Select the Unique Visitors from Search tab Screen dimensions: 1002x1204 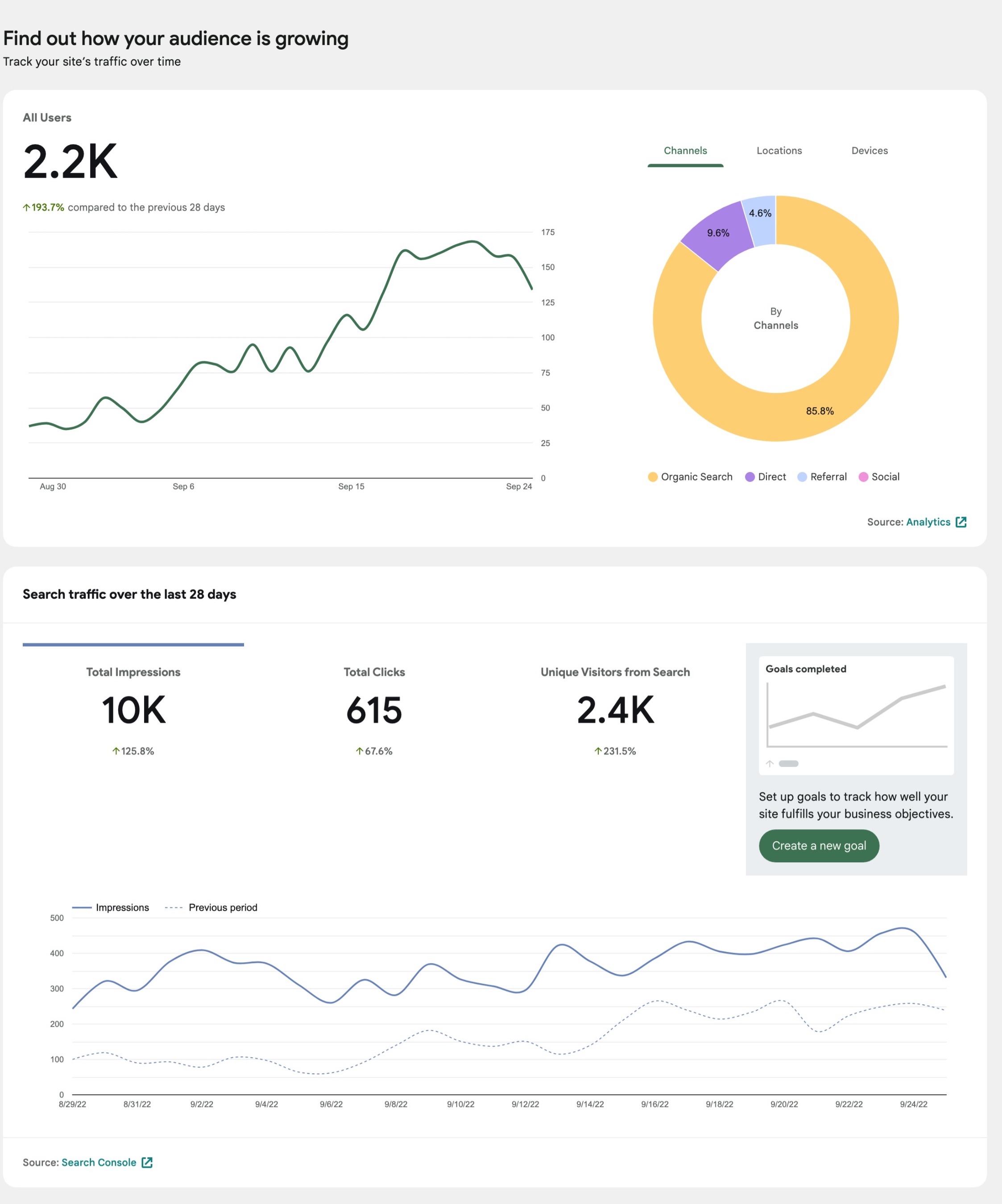click(x=615, y=711)
